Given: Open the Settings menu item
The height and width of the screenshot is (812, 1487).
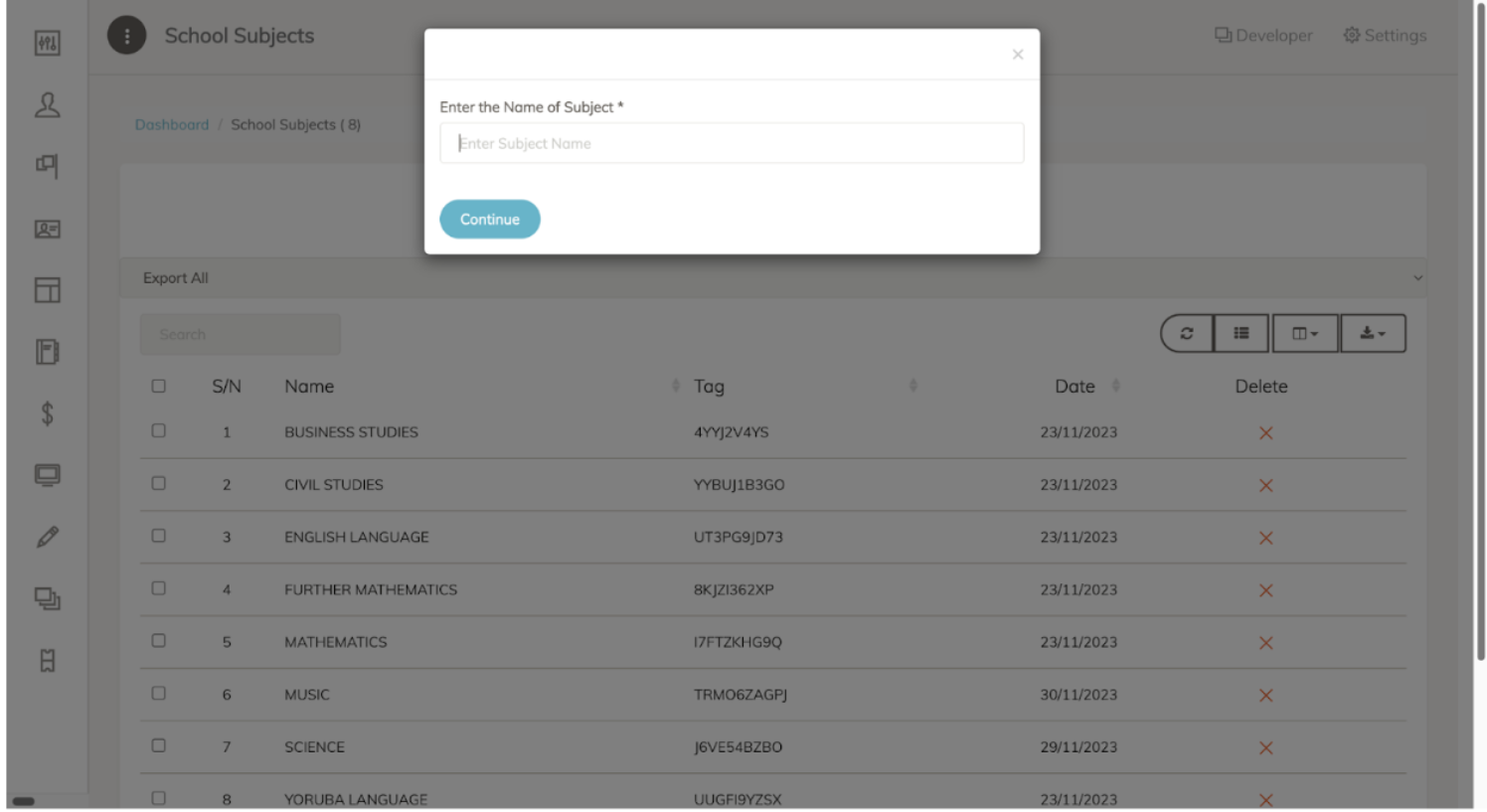Looking at the screenshot, I should coord(1385,36).
